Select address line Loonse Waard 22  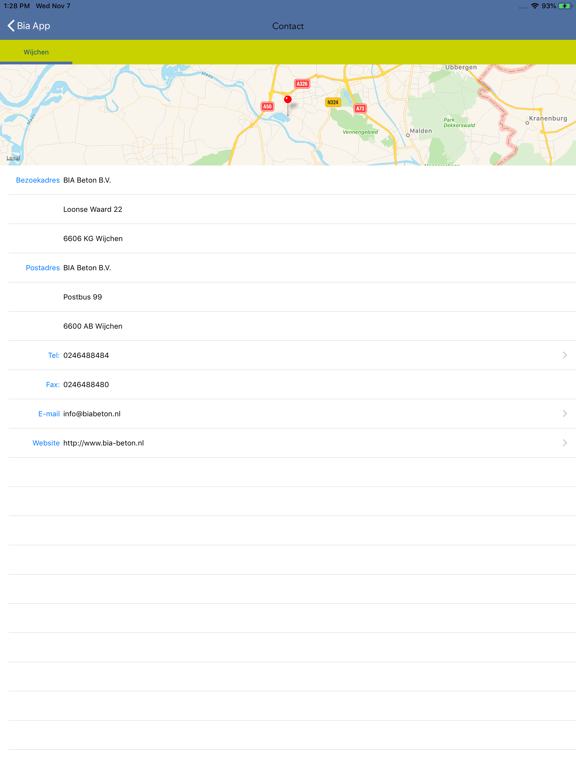point(93,209)
